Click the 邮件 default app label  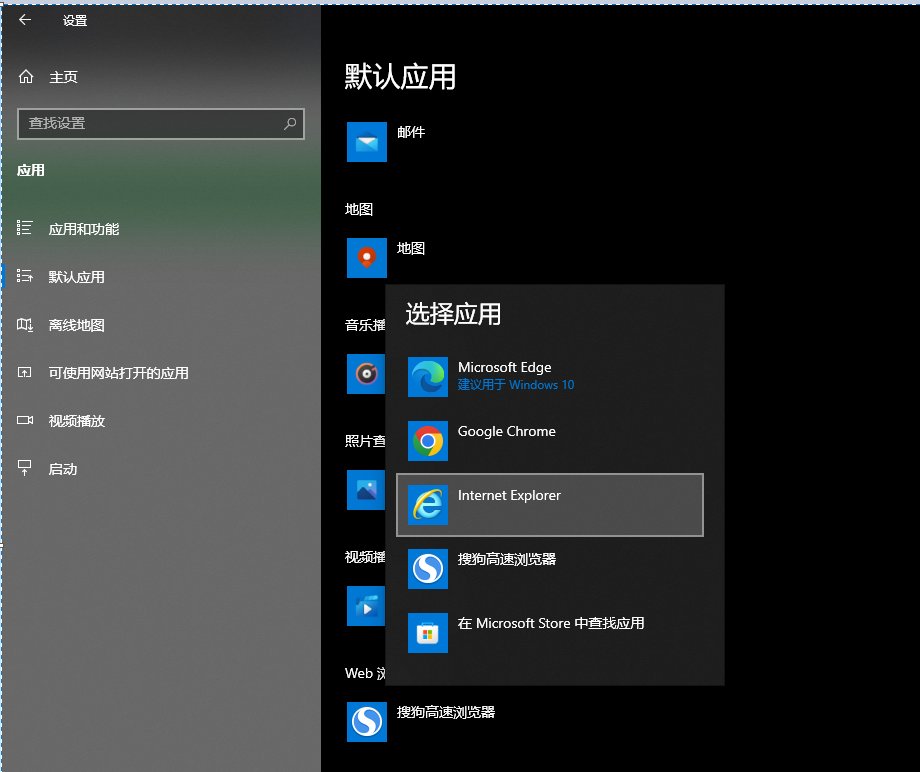(x=411, y=133)
